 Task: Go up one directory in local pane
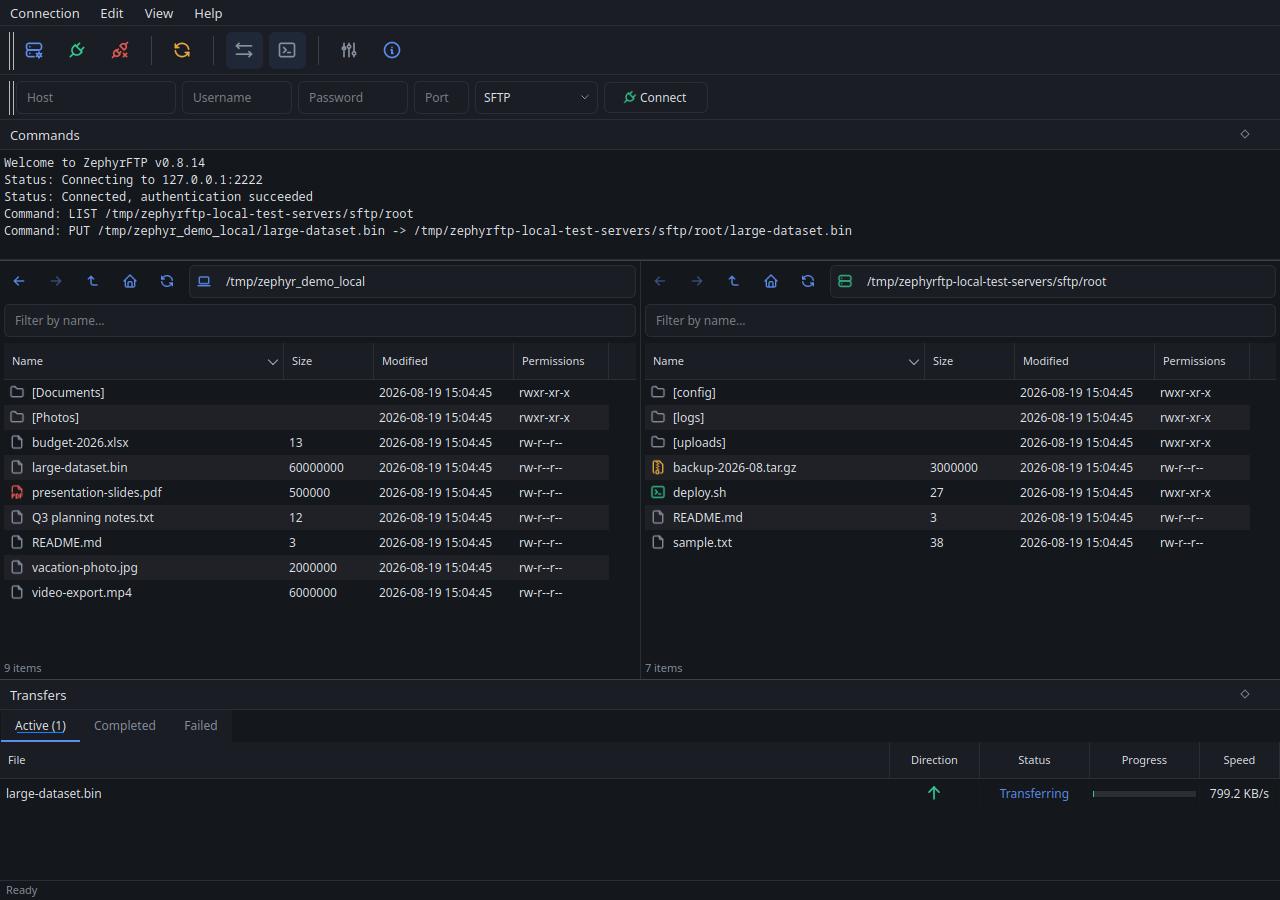(93, 281)
